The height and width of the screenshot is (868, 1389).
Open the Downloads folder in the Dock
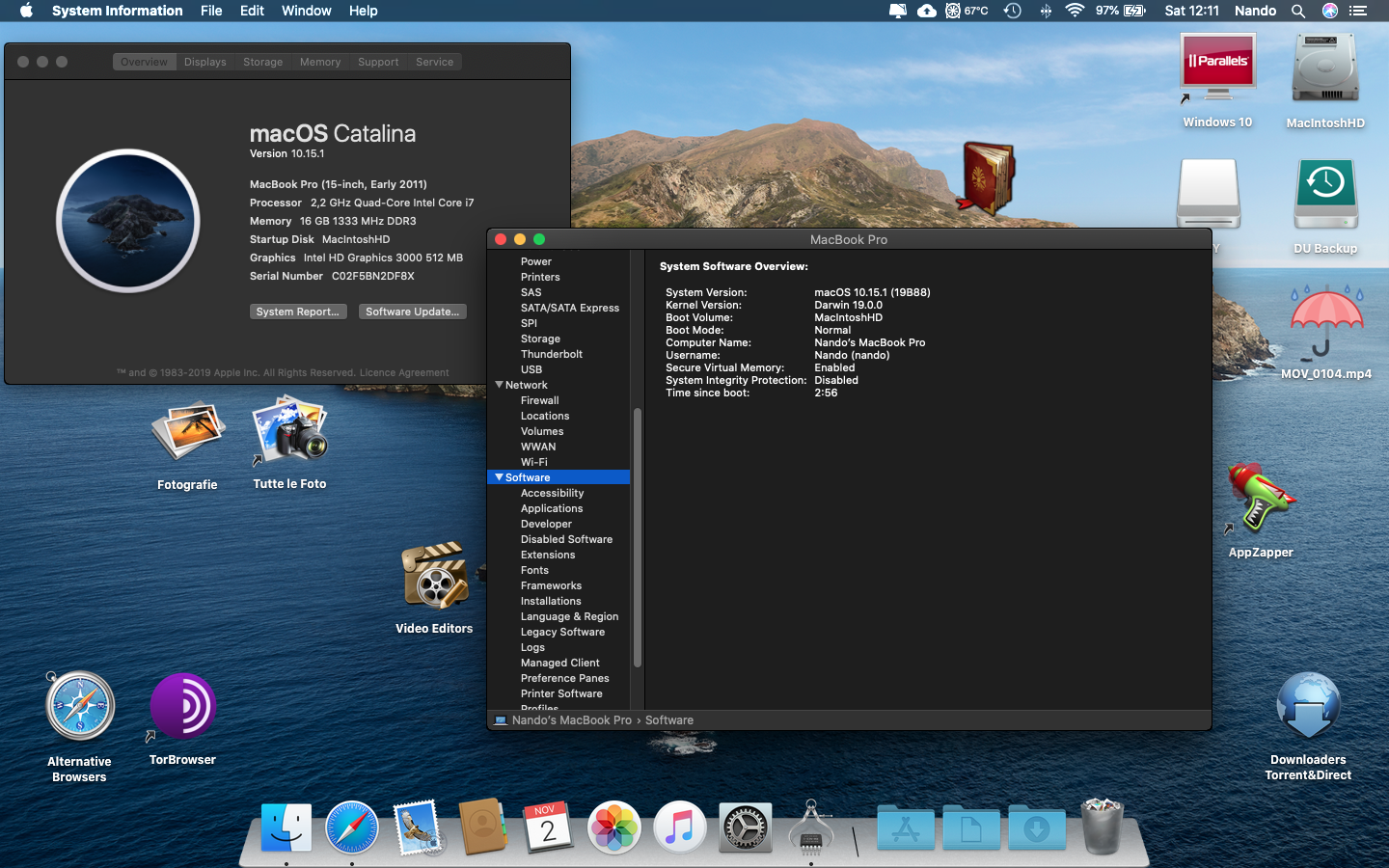coord(1037,827)
